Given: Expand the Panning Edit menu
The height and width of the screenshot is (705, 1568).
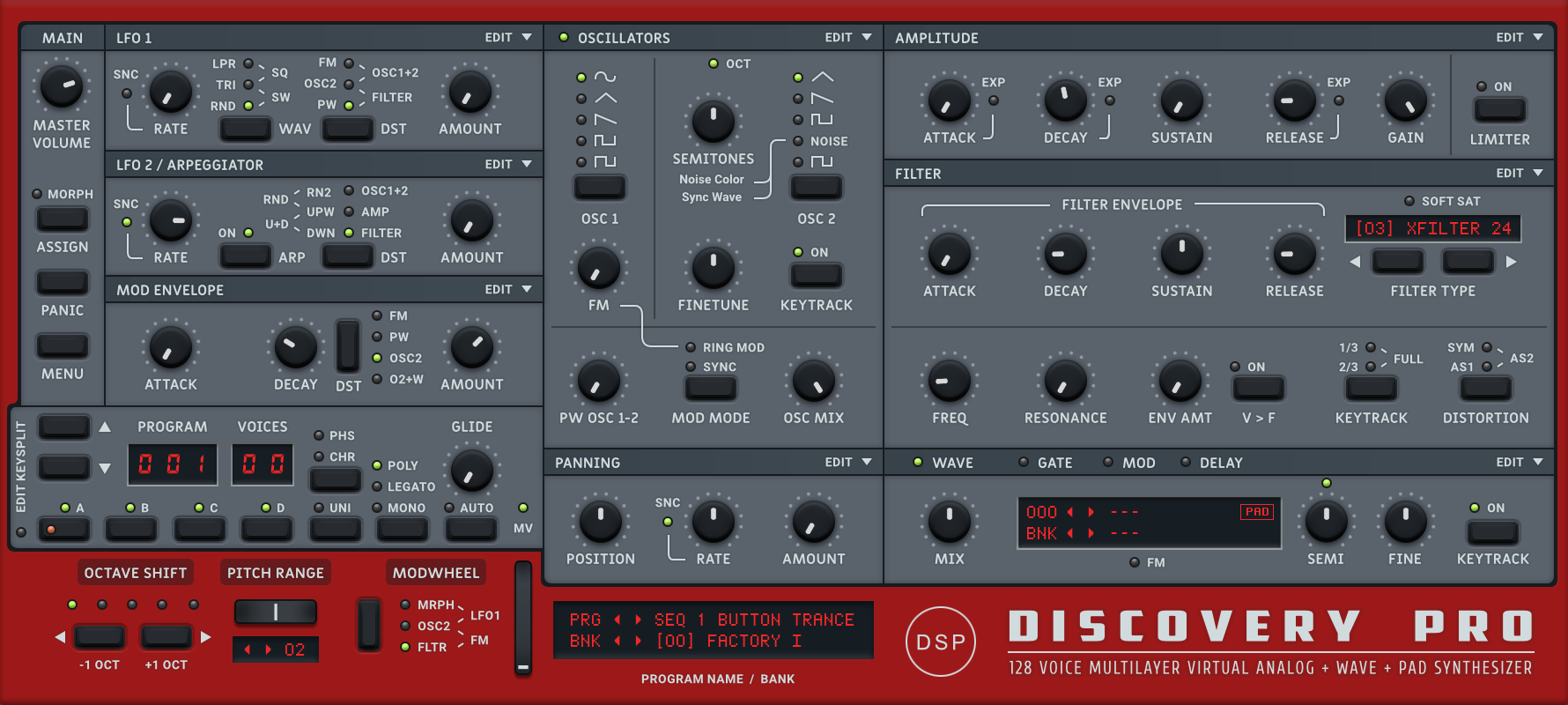Looking at the screenshot, I should (x=849, y=463).
